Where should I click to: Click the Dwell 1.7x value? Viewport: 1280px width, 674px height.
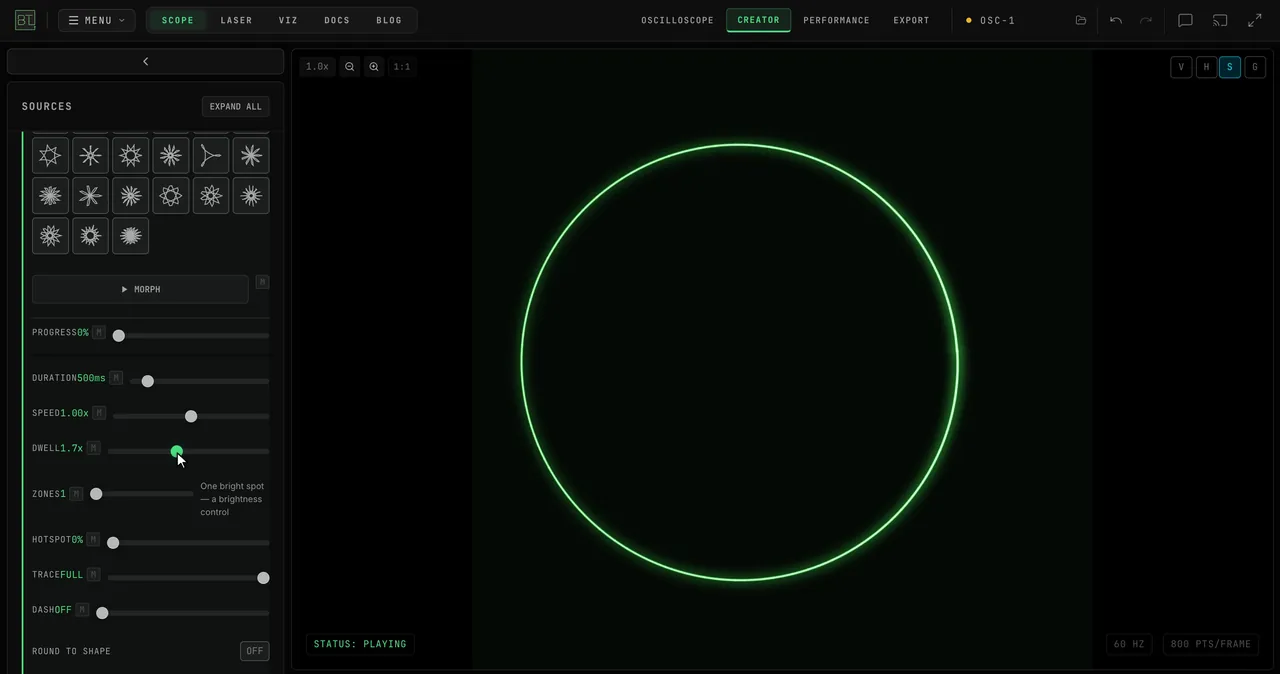(71, 448)
